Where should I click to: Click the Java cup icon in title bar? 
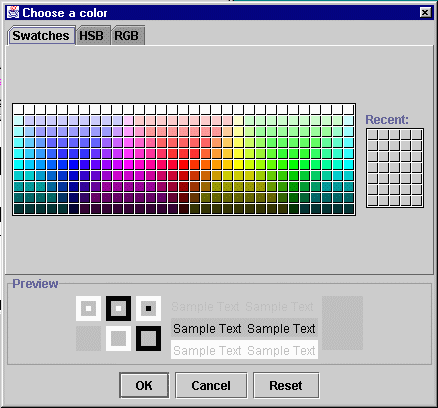(13, 12)
